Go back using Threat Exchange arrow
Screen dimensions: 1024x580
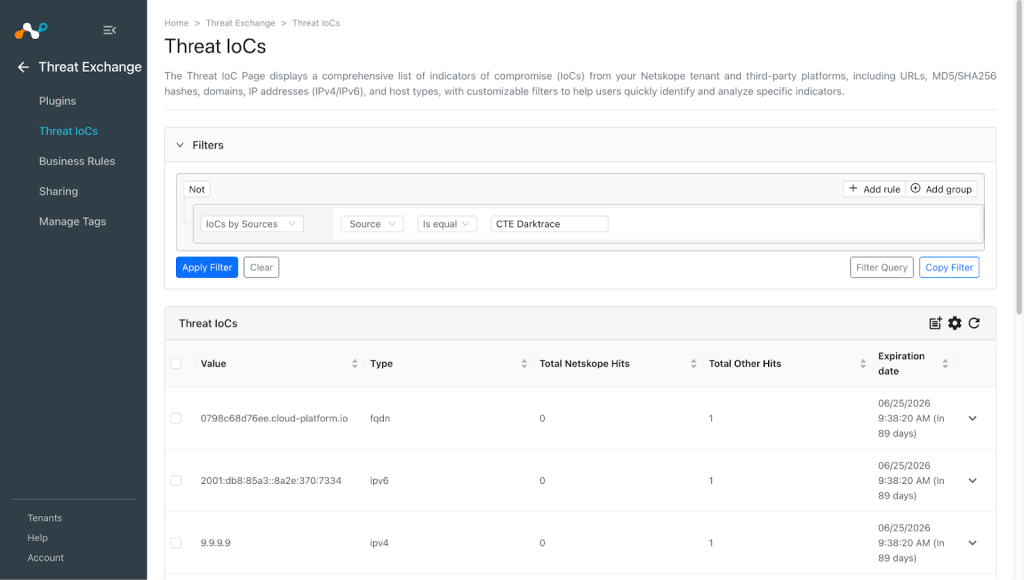(x=24, y=67)
